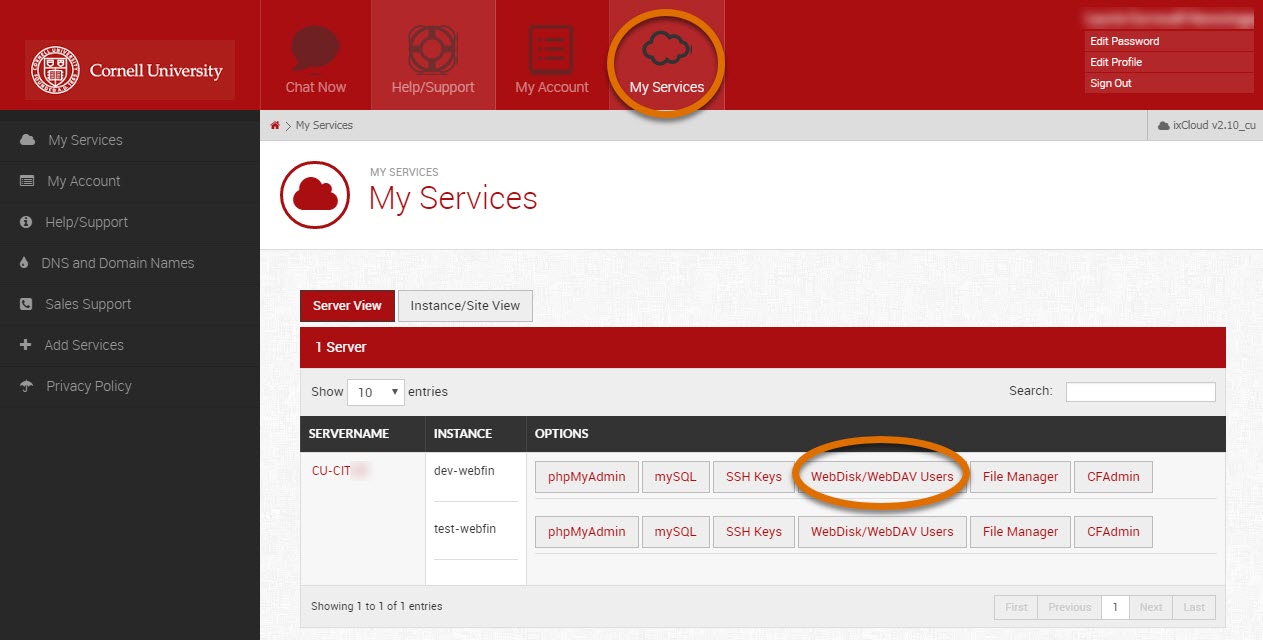Open CFAdmin for dev-webfin
1263x640 pixels.
tap(1114, 477)
